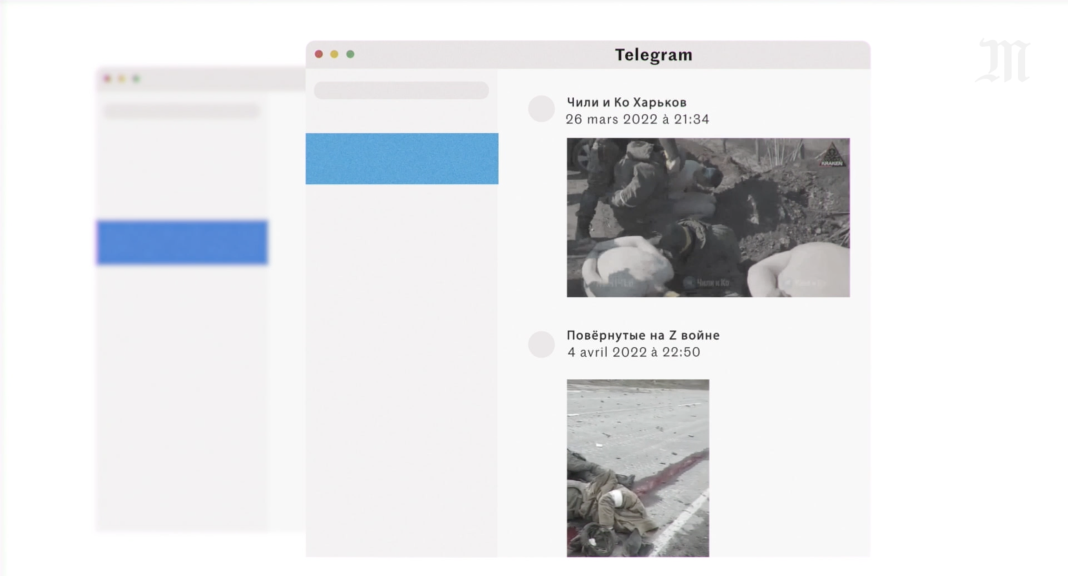
Task: Click the 4 avril 2022 à 22:50 timestamp
Action: [x=633, y=352]
